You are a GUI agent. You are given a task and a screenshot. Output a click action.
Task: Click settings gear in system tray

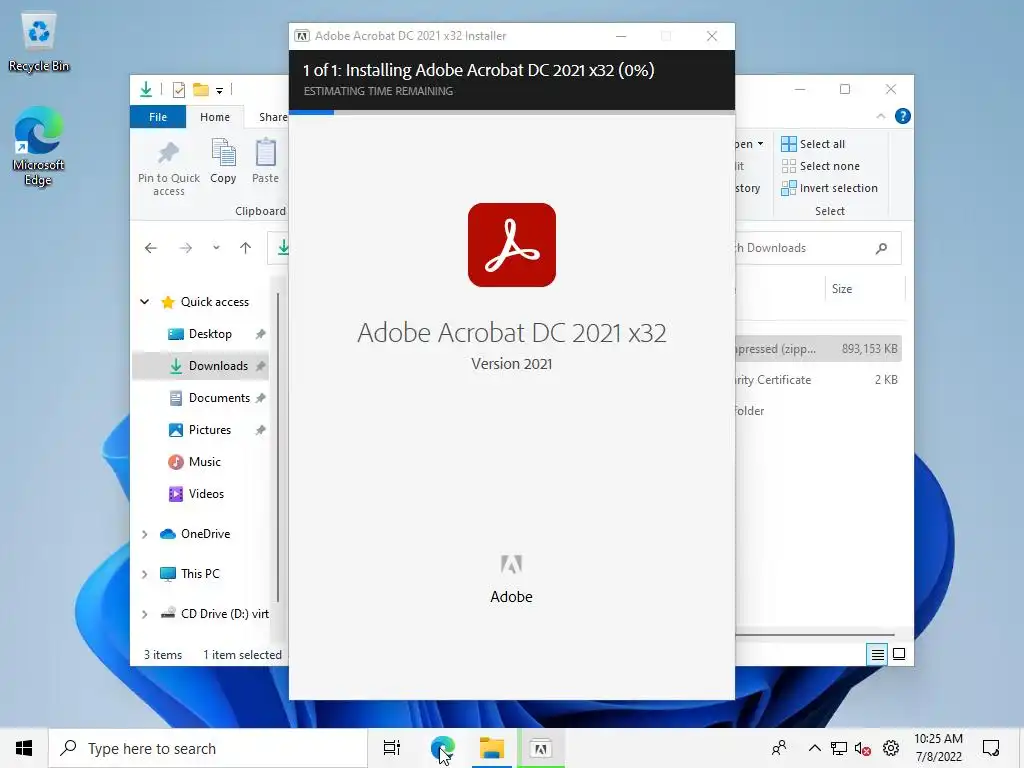(891, 748)
